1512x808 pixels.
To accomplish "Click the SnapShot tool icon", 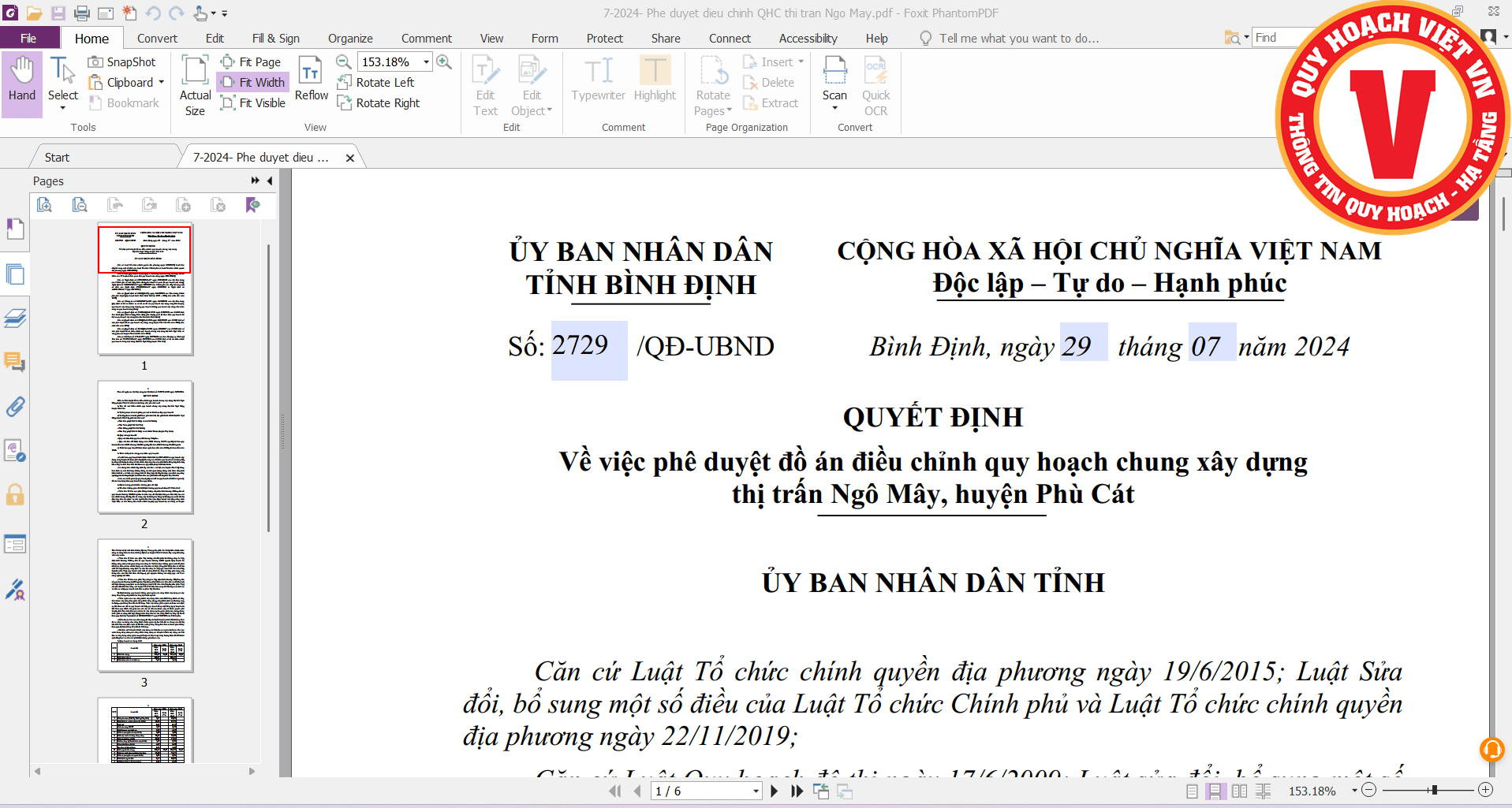I will tap(95, 61).
